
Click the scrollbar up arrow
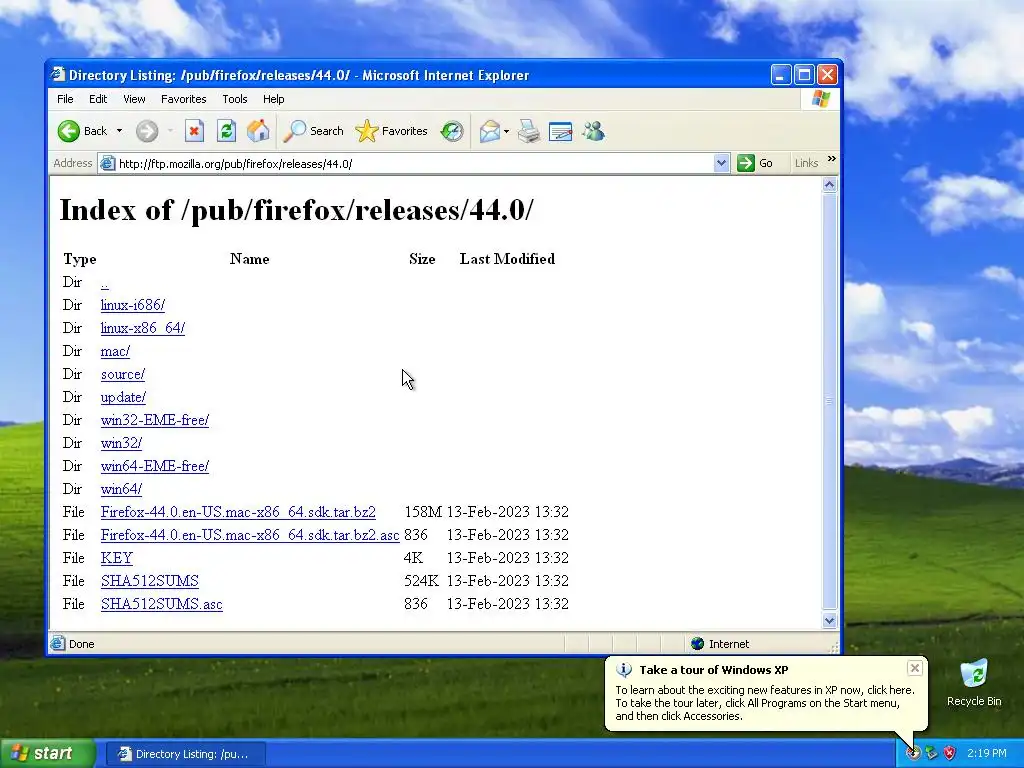click(829, 185)
